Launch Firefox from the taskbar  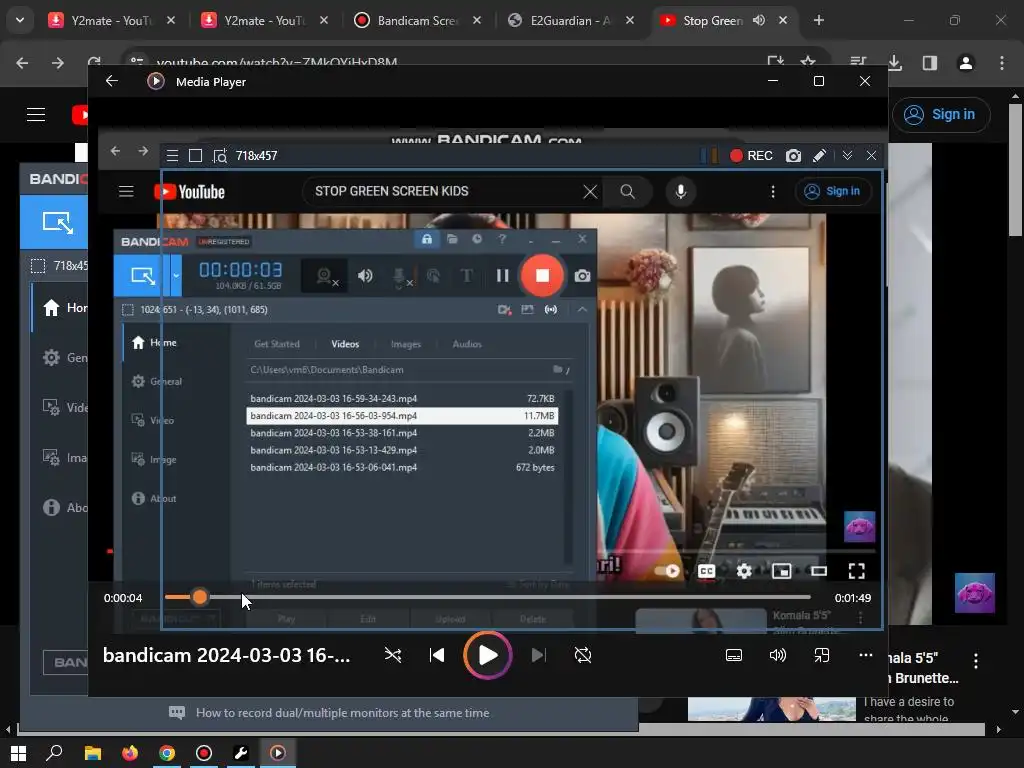coord(130,753)
